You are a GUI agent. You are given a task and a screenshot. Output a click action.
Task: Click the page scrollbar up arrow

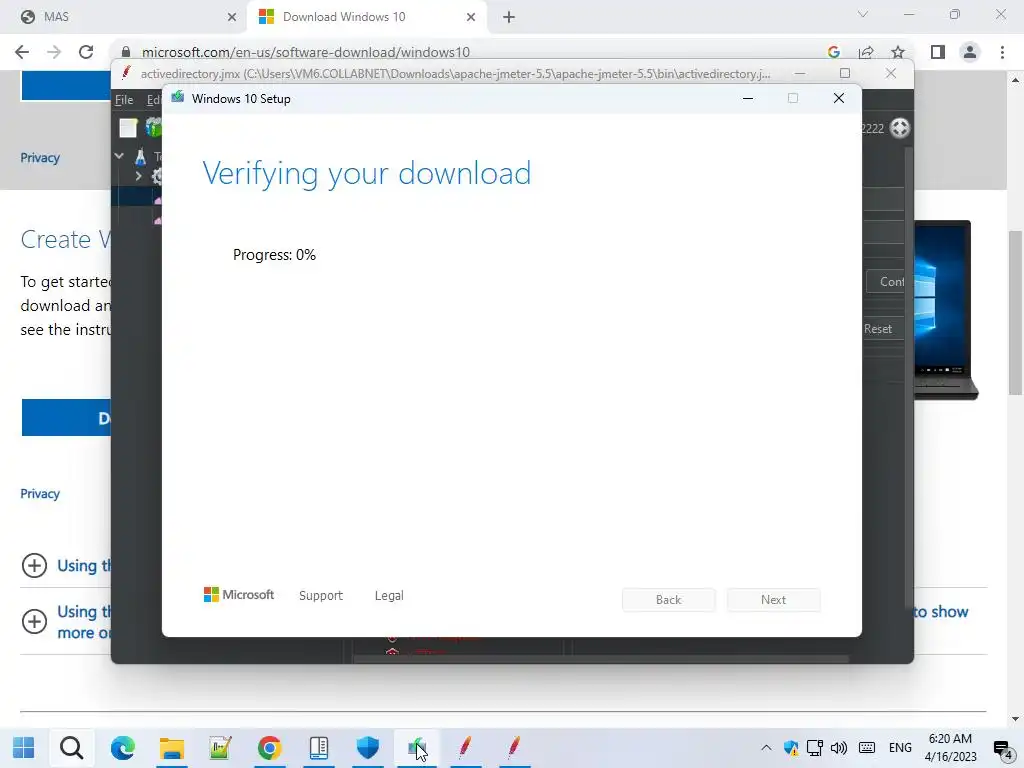pyautogui.click(x=1015, y=80)
